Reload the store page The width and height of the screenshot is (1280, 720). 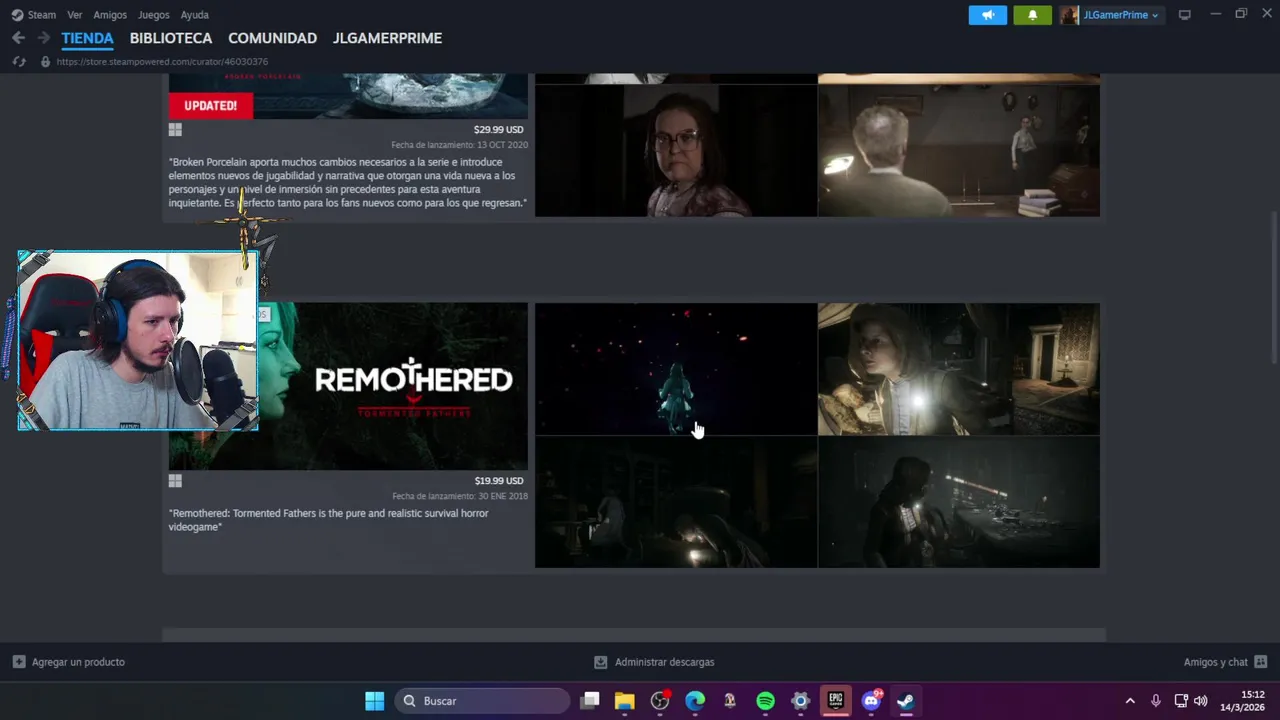18,62
